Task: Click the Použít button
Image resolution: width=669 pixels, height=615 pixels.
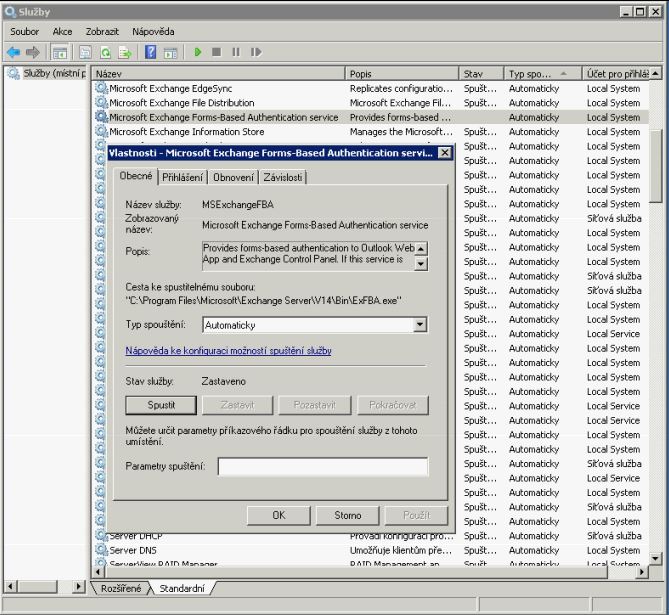Action: pyautogui.click(x=416, y=515)
